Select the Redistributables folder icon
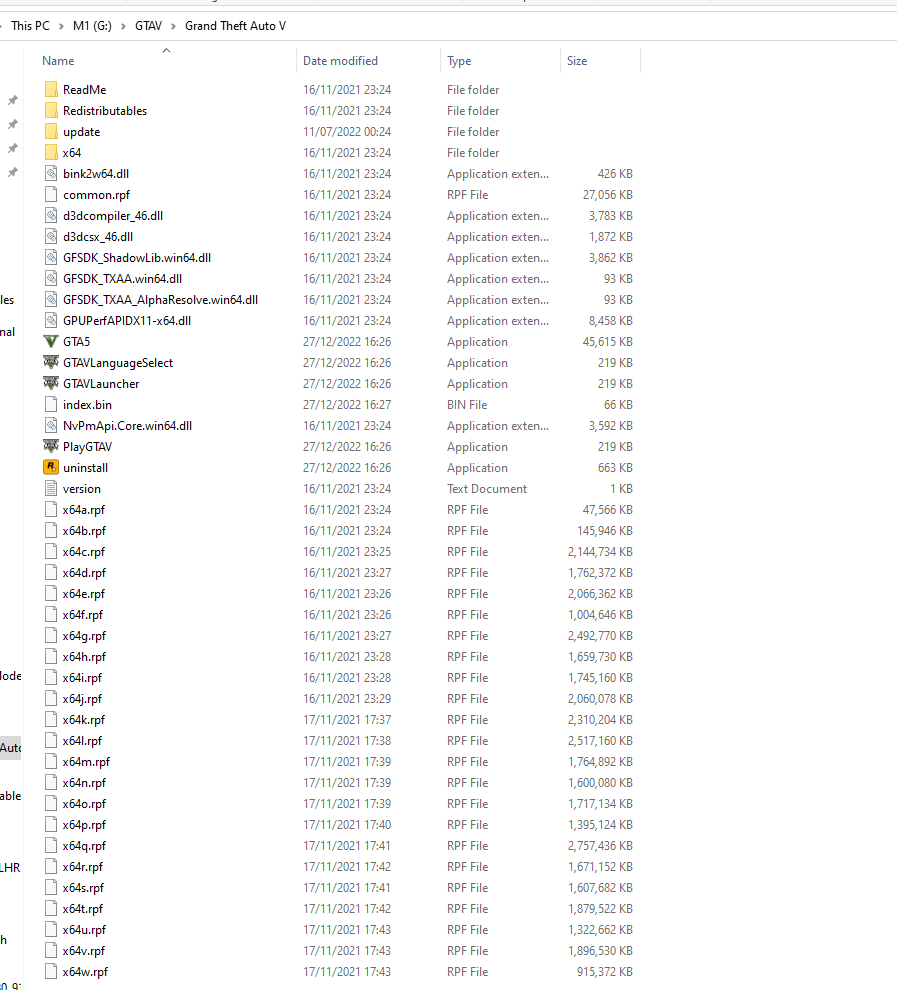The image size is (897, 990). click(51, 110)
